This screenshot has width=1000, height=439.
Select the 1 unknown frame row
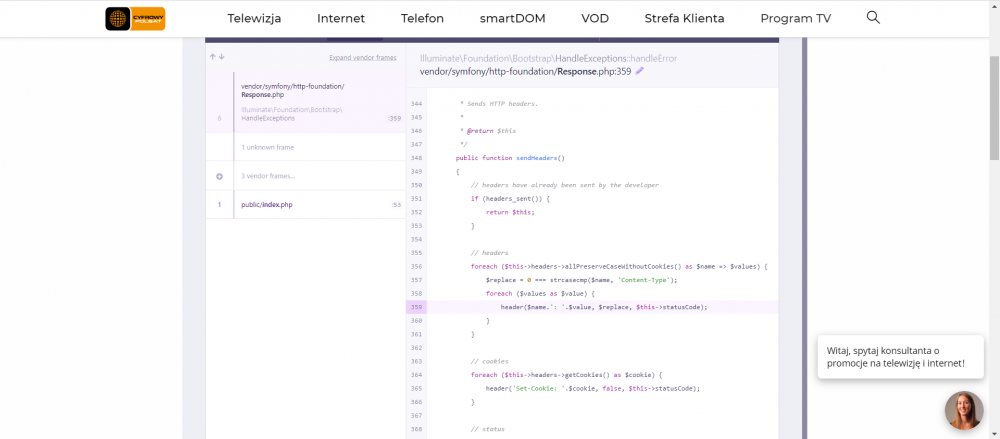(300, 147)
